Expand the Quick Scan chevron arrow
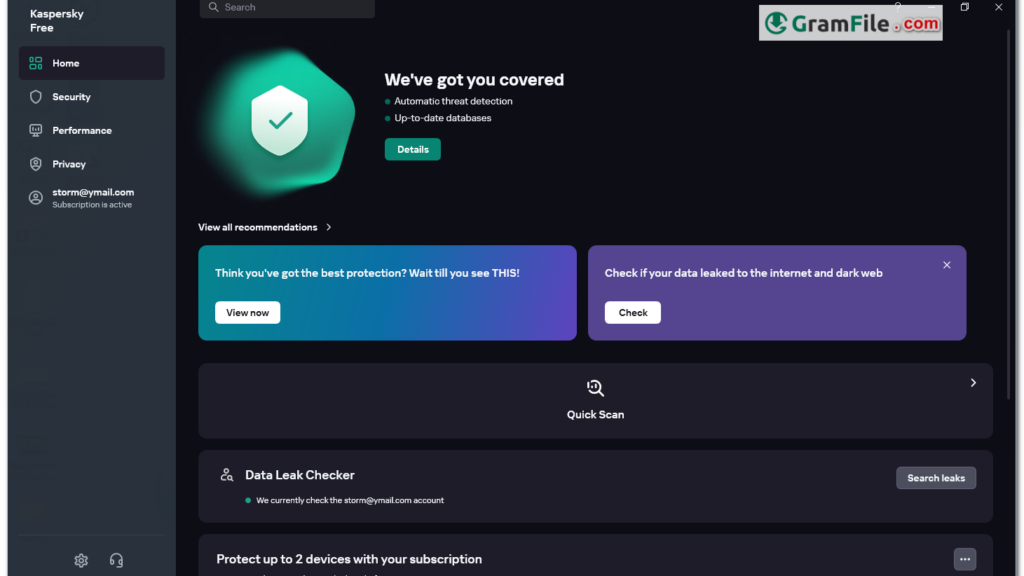The width and height of the screenshot is (1024, 576). point(973,383)
